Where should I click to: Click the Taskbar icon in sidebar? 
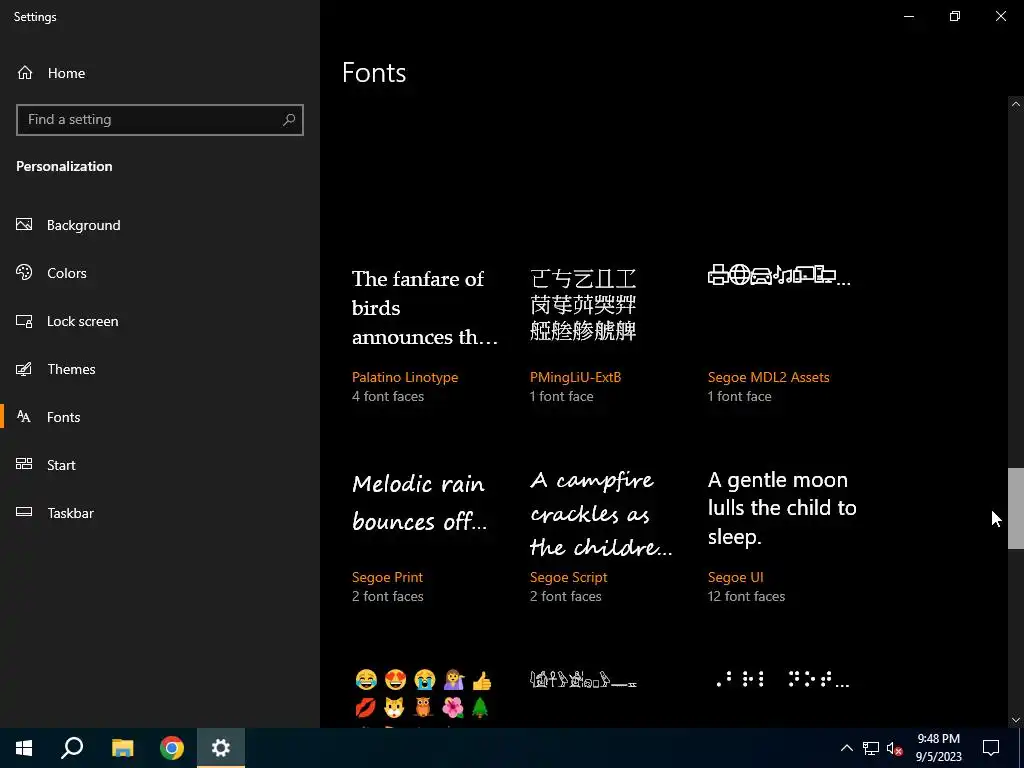click(24, 512)
